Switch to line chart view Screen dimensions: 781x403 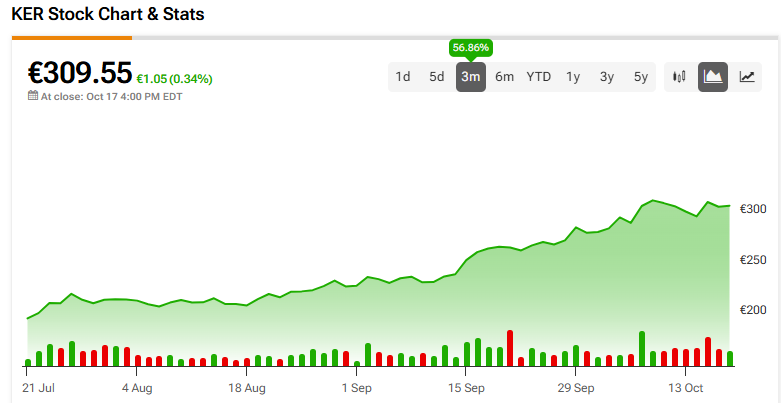746,77
